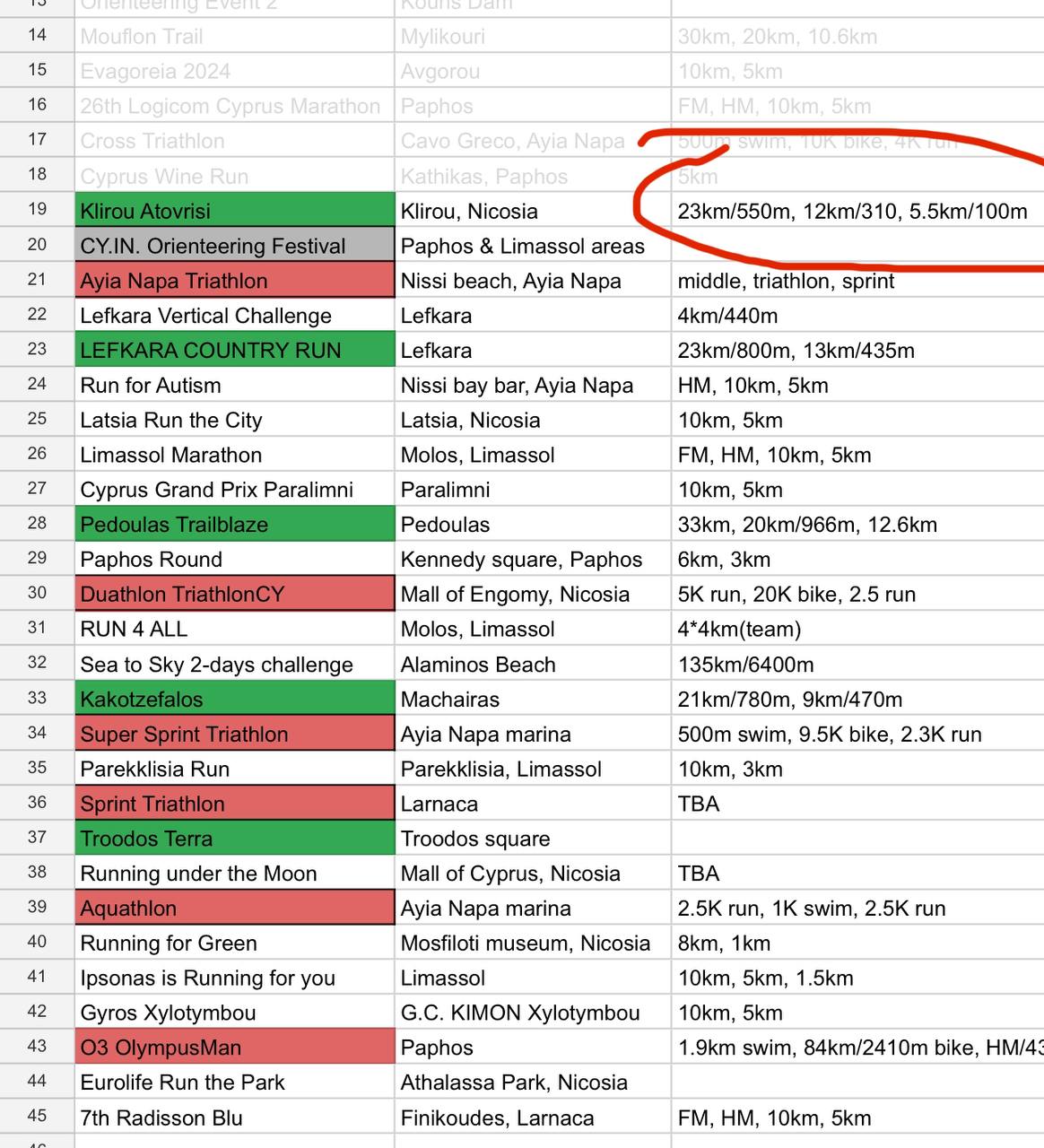Click the 135km/6400m distance cell
Viewport: 1044px width, 1148px height.
[857, 665]
